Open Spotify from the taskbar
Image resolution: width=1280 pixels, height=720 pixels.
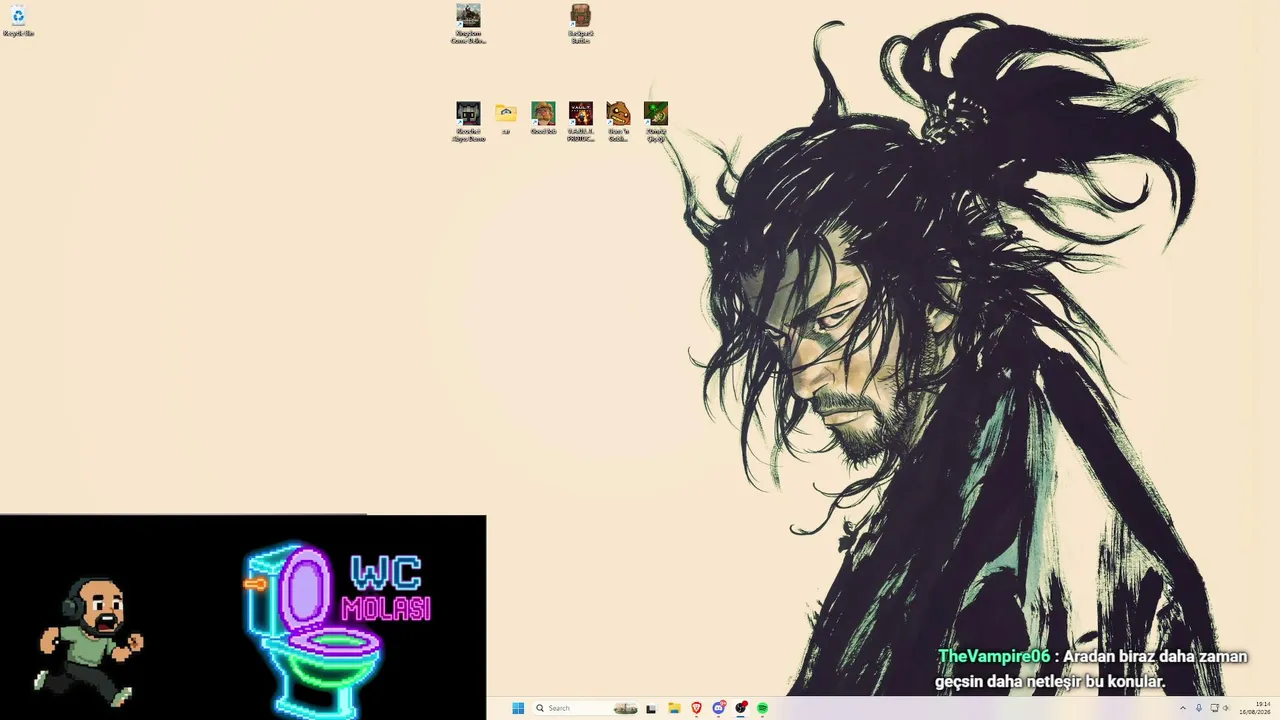[x=762, y=708]
